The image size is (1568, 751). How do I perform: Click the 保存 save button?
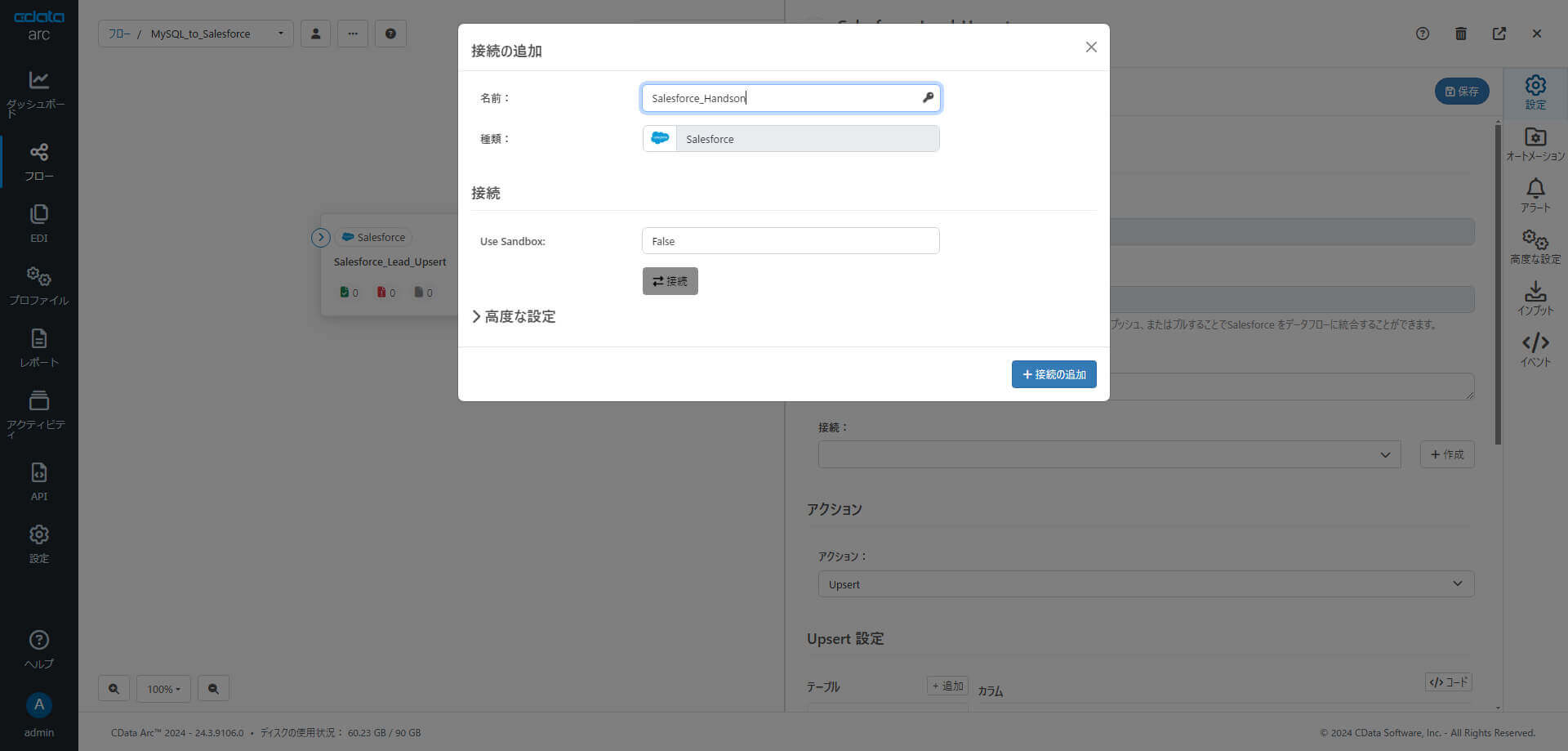(1462, 92)
